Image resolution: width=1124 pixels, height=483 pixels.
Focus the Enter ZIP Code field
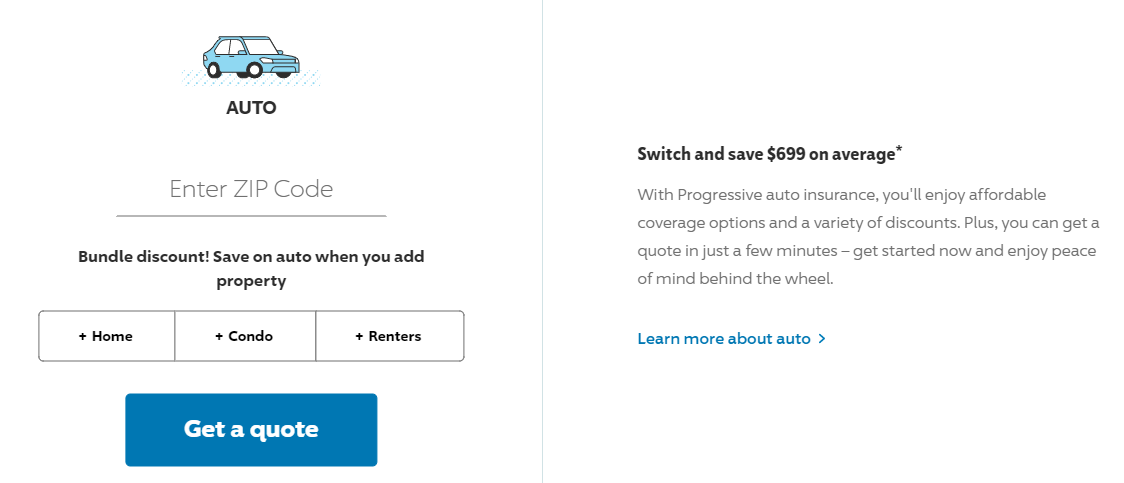251,189
